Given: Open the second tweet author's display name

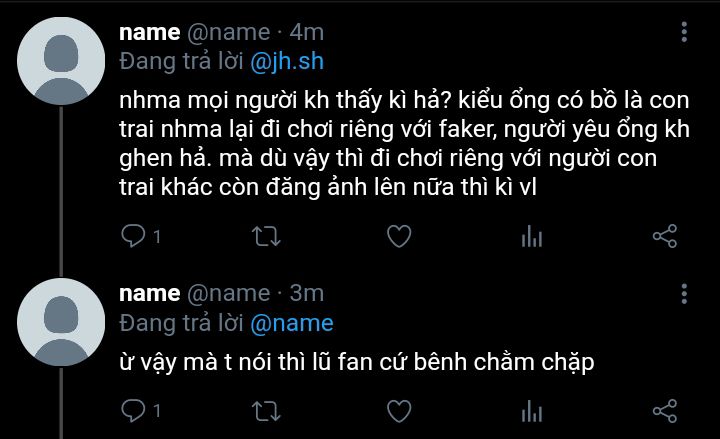Looking at the screenshot, I should click(x=149, y=293).
